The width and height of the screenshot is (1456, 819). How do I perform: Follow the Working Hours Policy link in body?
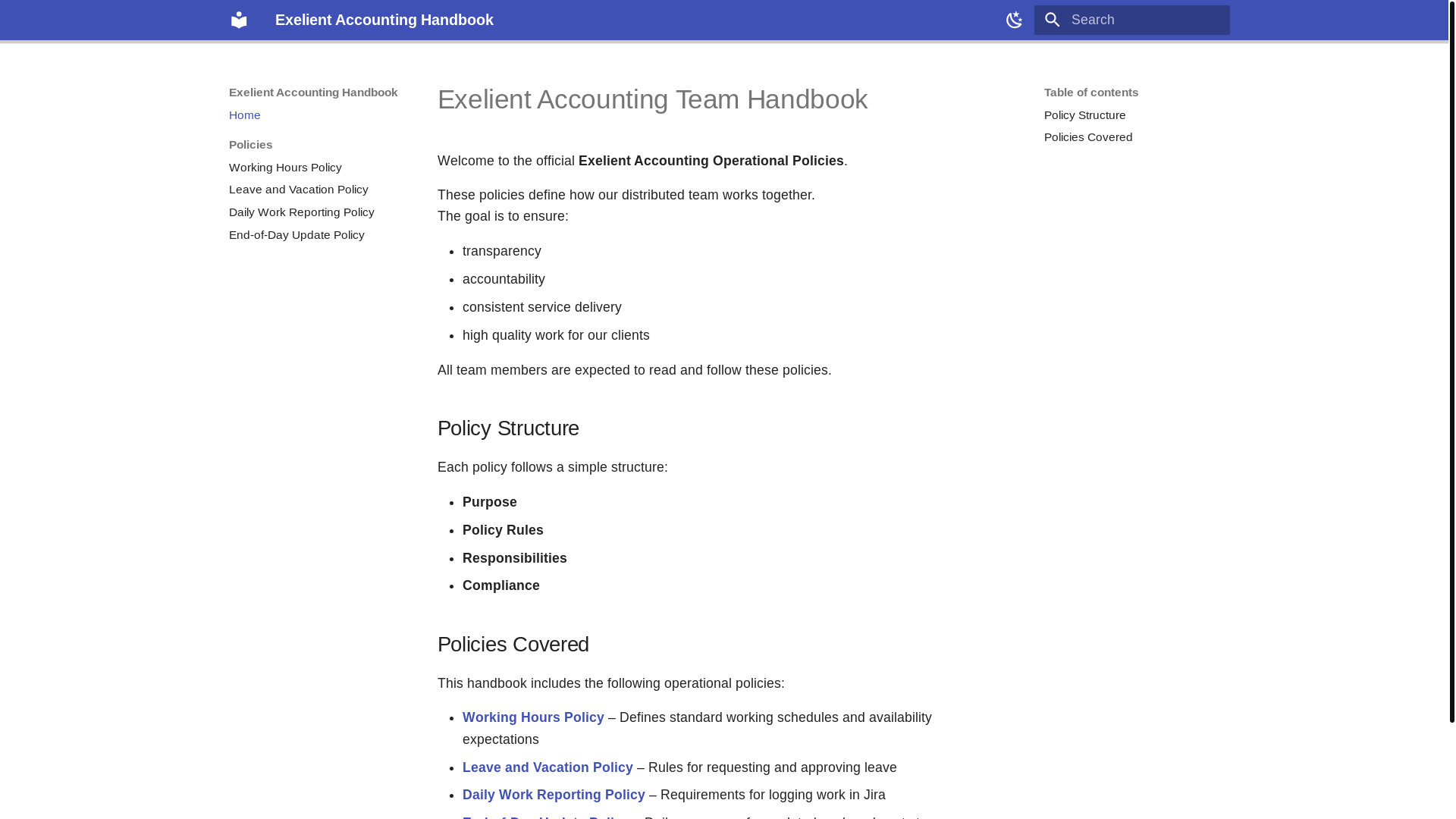(x=533, y=717)
